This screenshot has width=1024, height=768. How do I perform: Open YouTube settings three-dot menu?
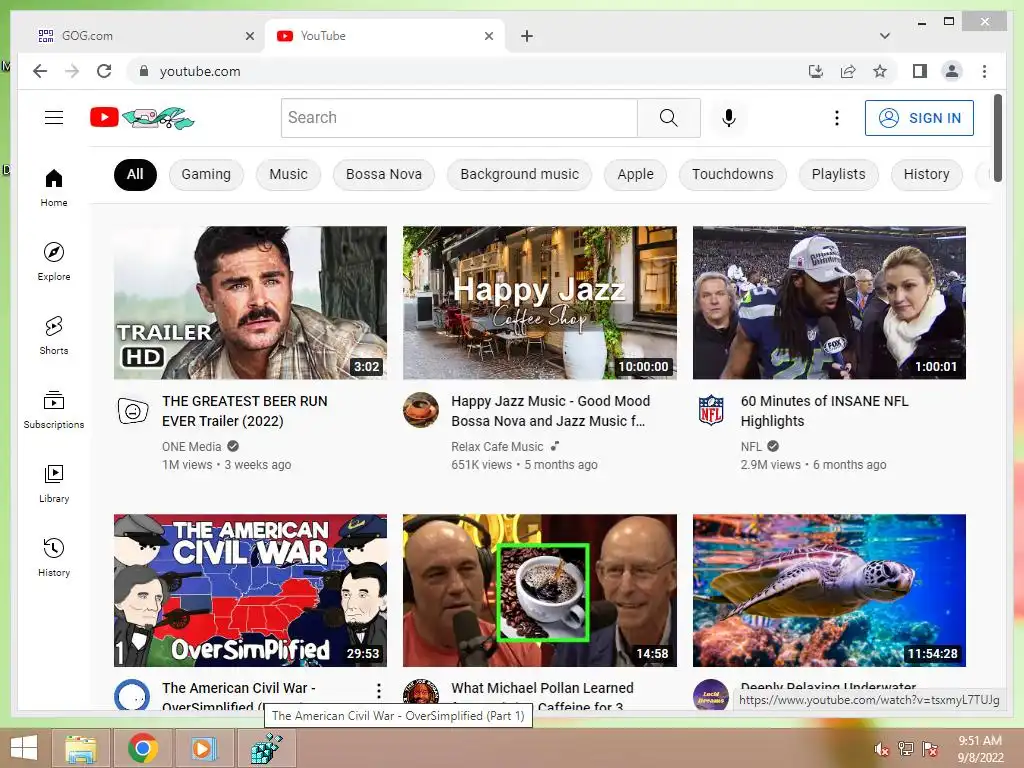coord(837,118)
